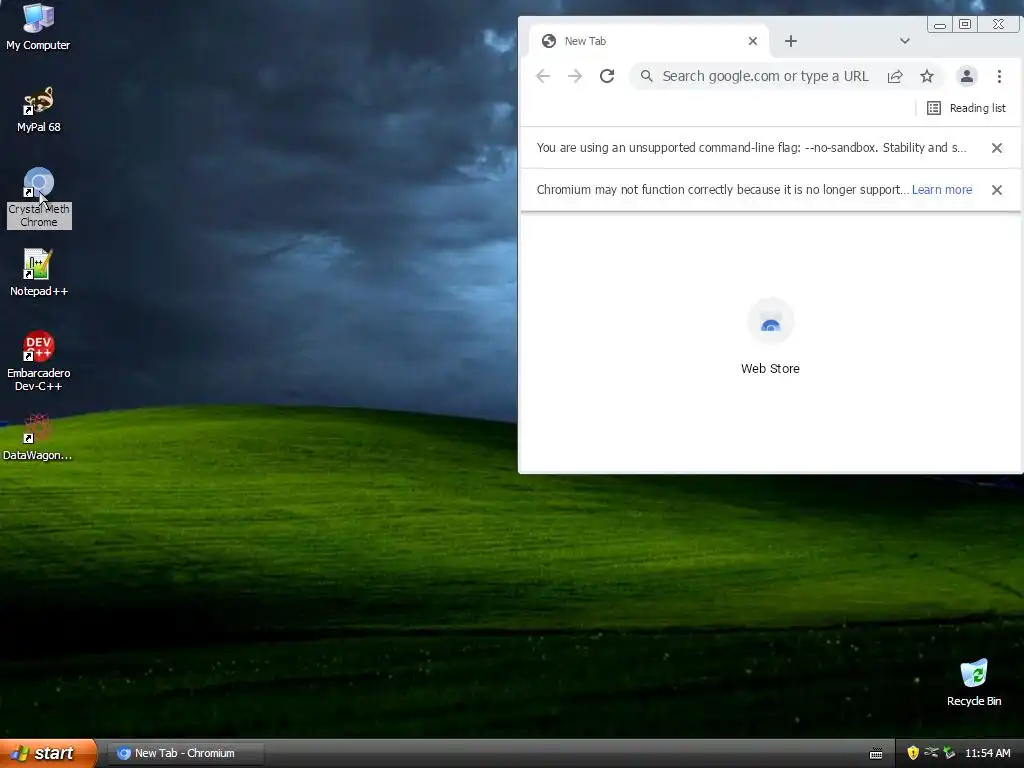
Task: Open the My Computer desktop icon
Action: pos(38,26)
